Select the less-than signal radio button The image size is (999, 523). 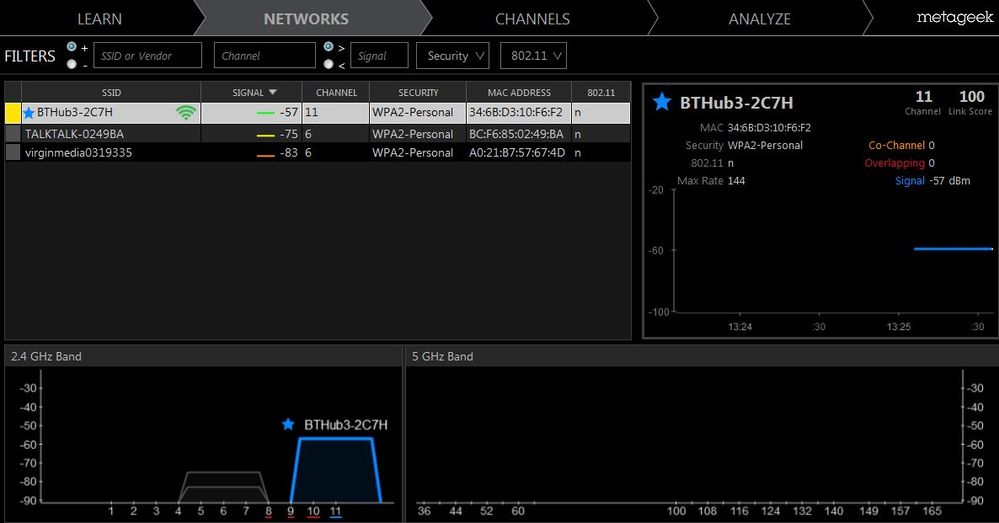(x=329, y=64)
